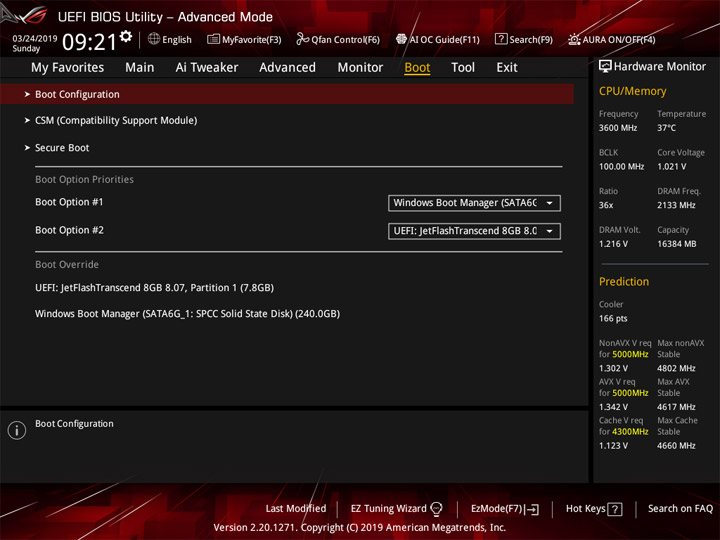
Task: Click the Prediction heading
Action: (x=624, y=282)
